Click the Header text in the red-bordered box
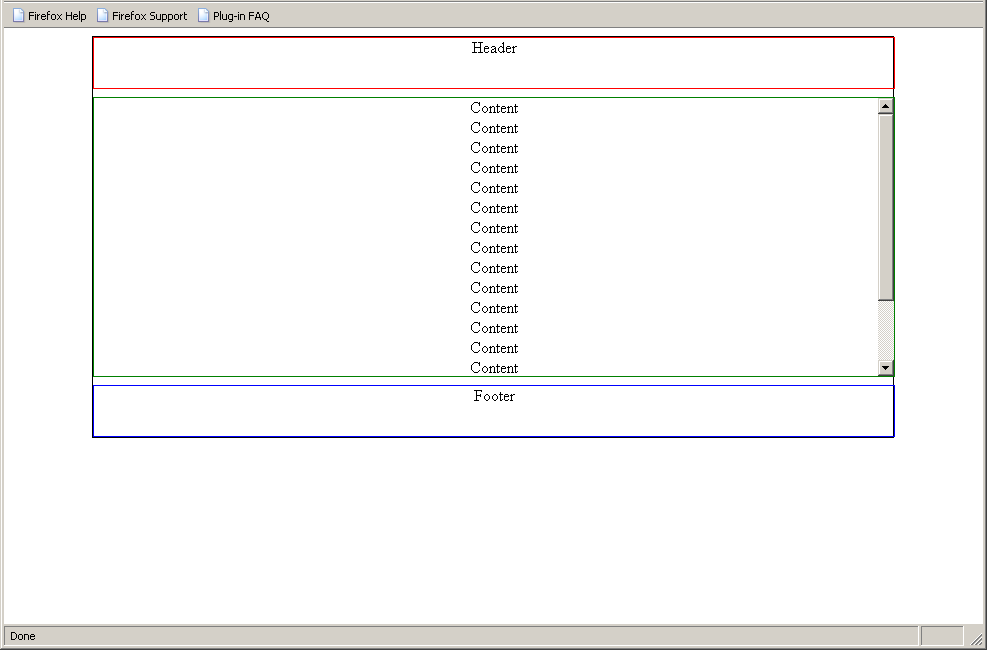The width and height of the screenshot is (987, 650). (494, 48)
